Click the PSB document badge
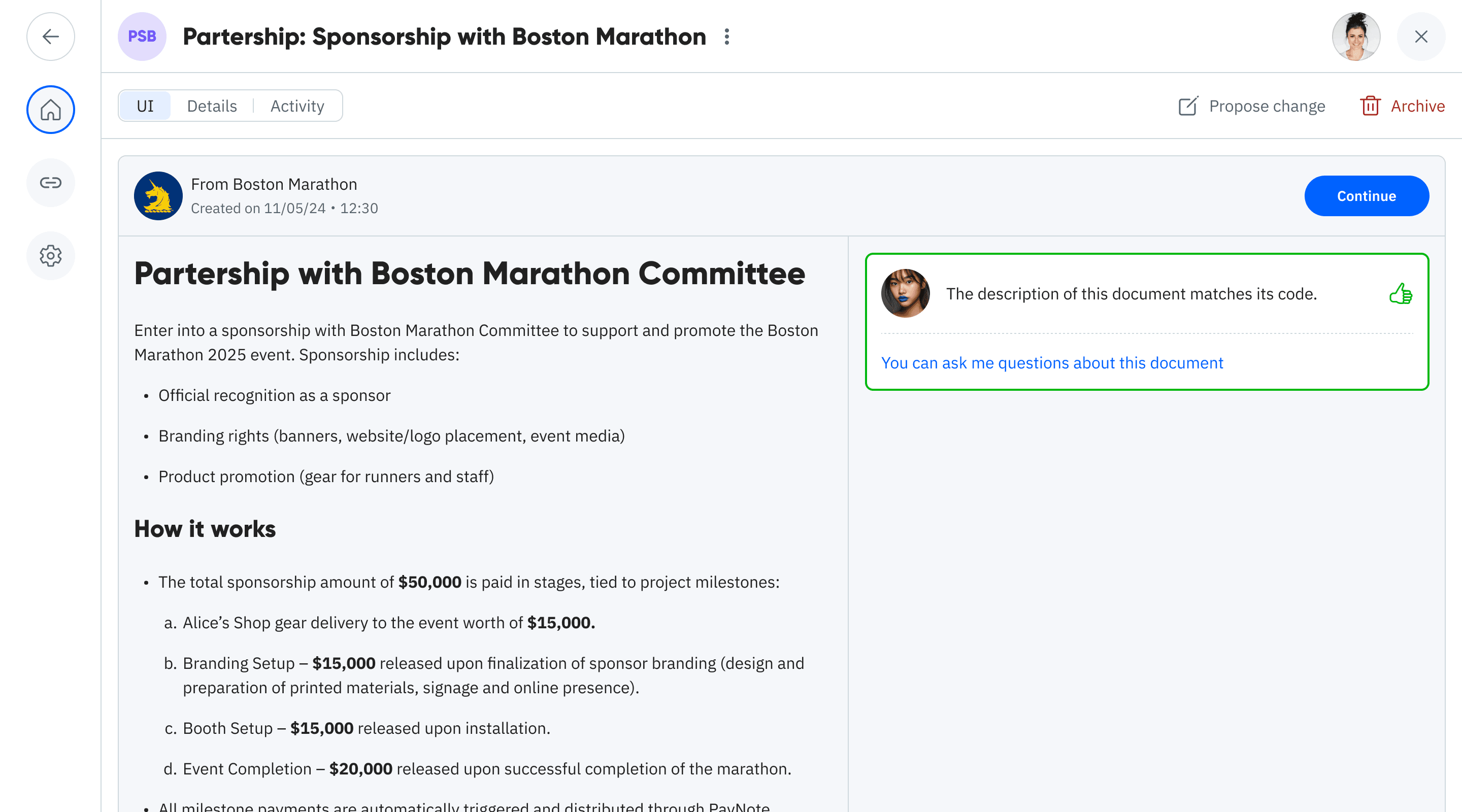The image size is (1462, 812). (142, 37)
